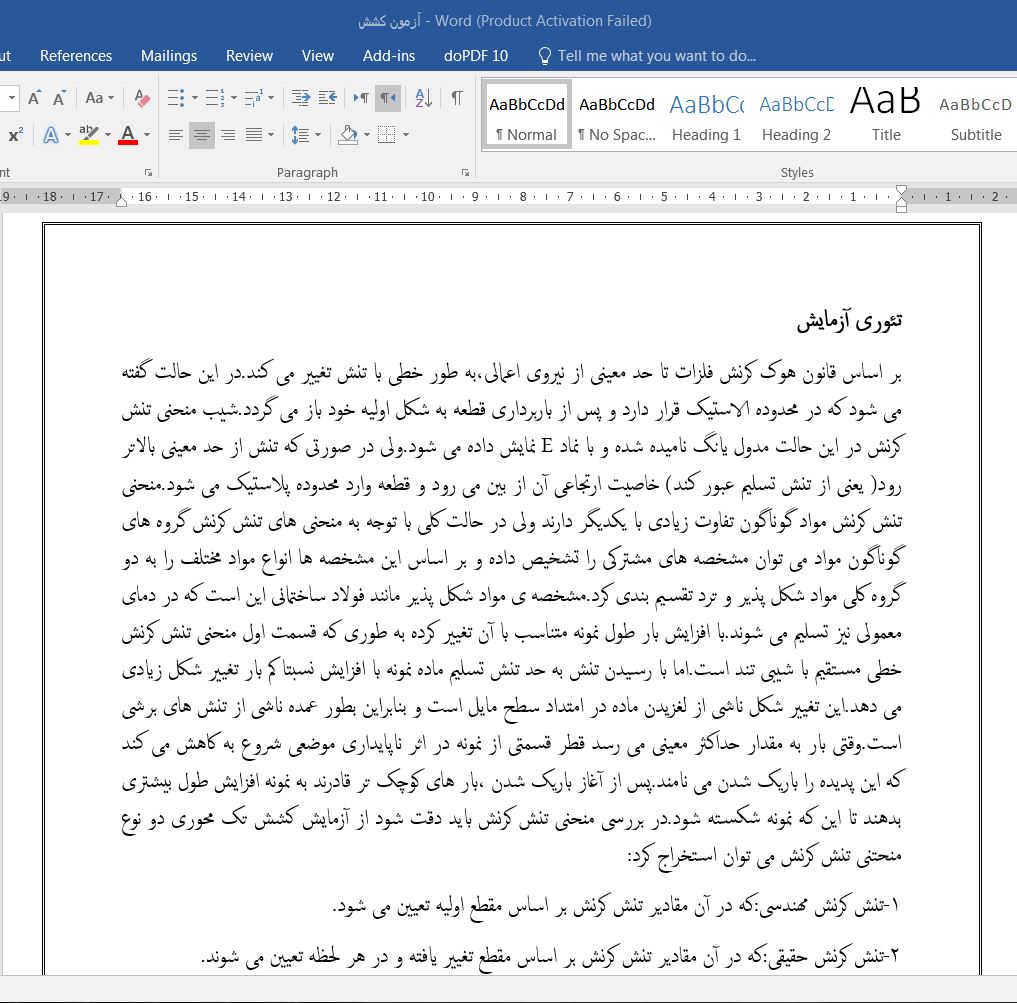Open the Add-ins tab
The image size is (1017, 1003).
[x=389, y=56]
